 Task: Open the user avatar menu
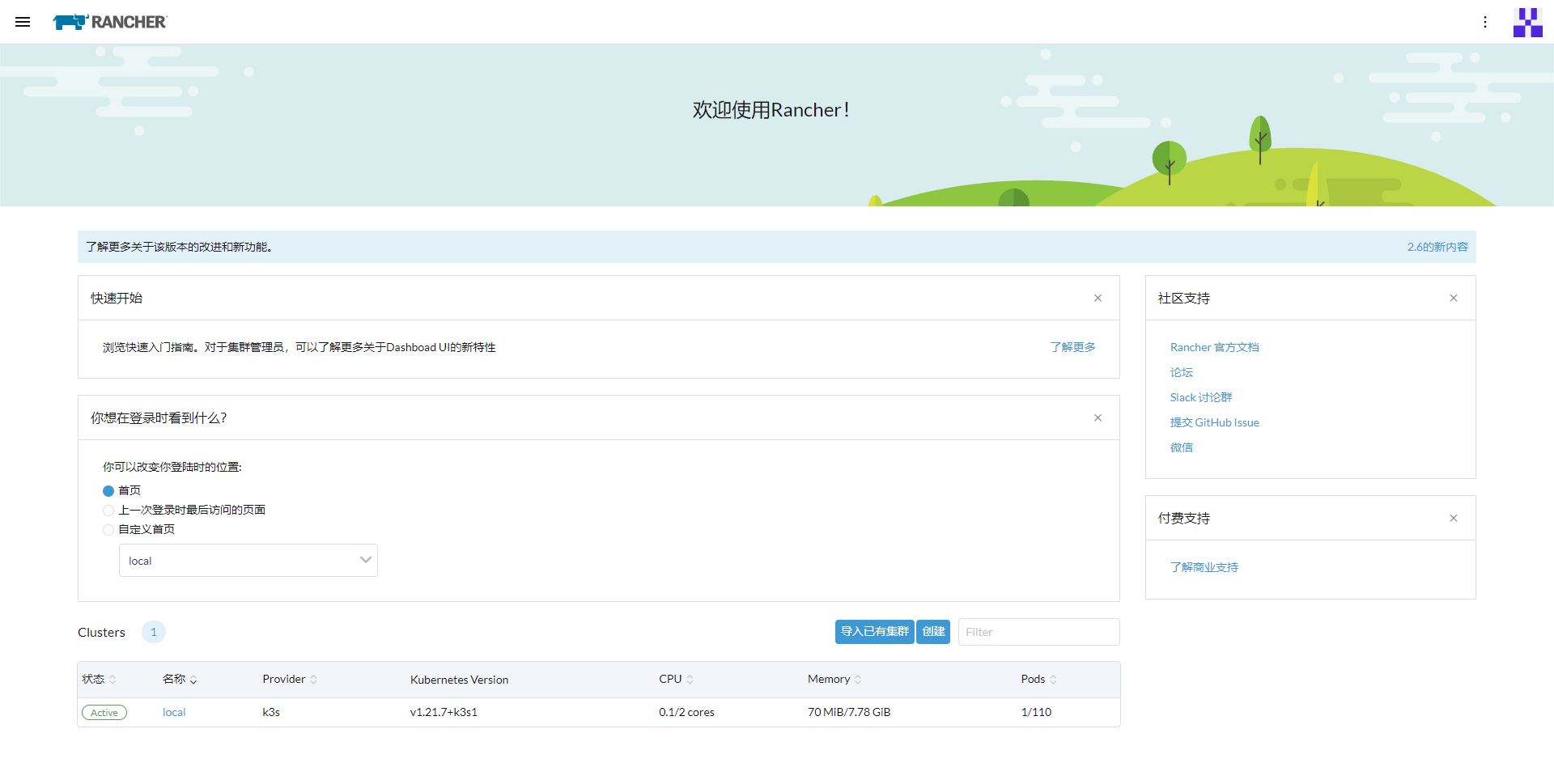pos(1528,22)
